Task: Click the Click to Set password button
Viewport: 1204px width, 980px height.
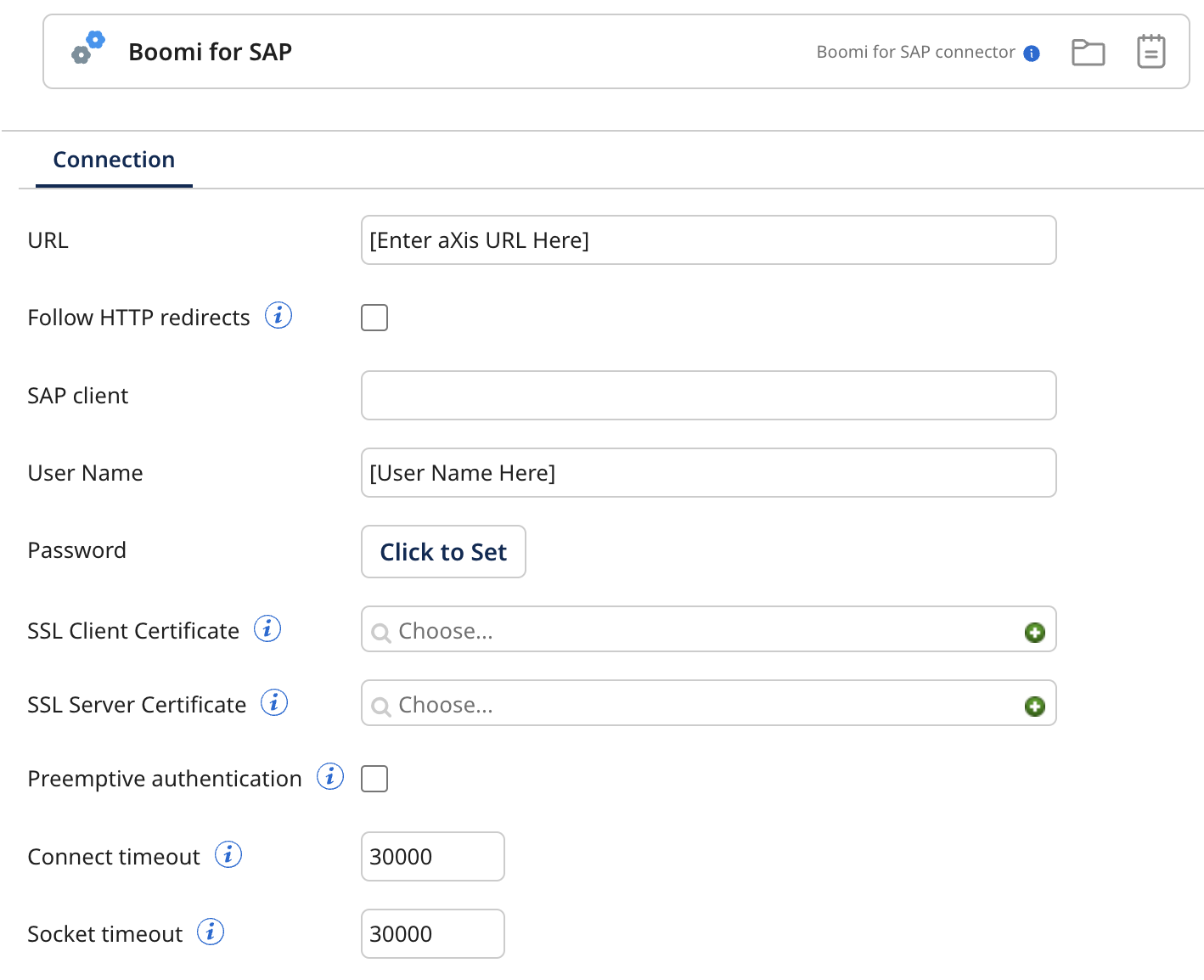Action: point(443,551)
